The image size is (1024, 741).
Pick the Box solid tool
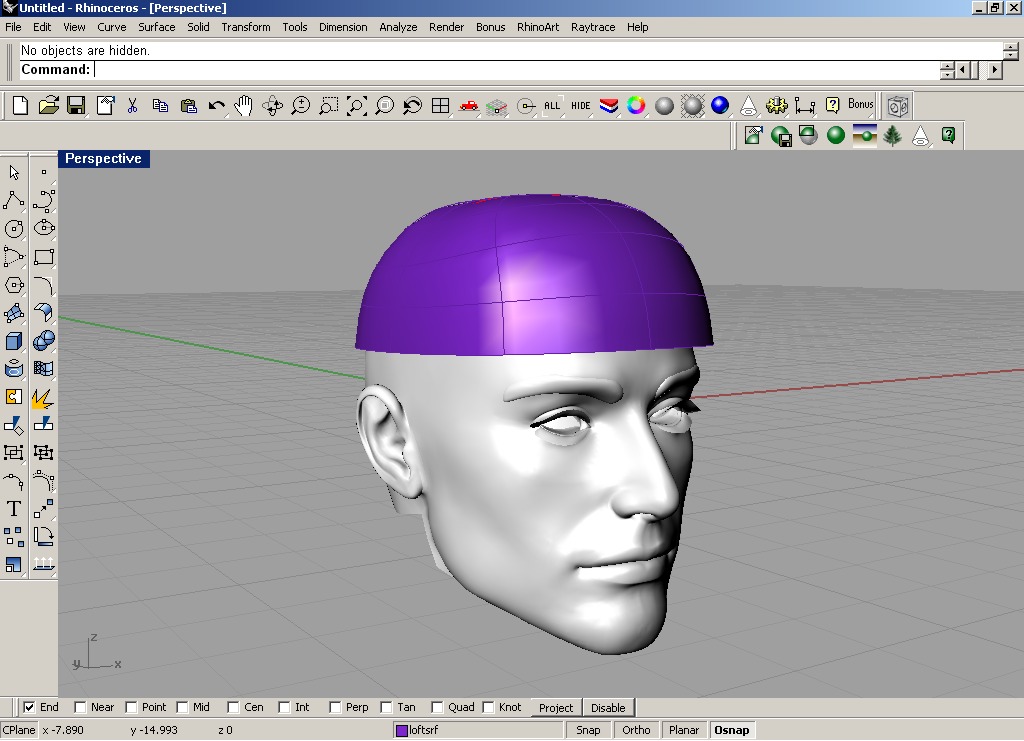(14, 342)
